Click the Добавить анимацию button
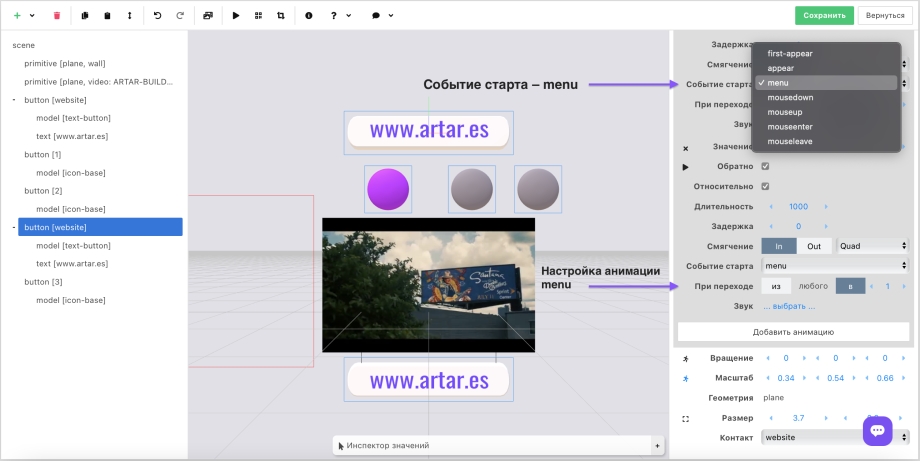Screen dimensions: 920x461 [x=793, y=331]
